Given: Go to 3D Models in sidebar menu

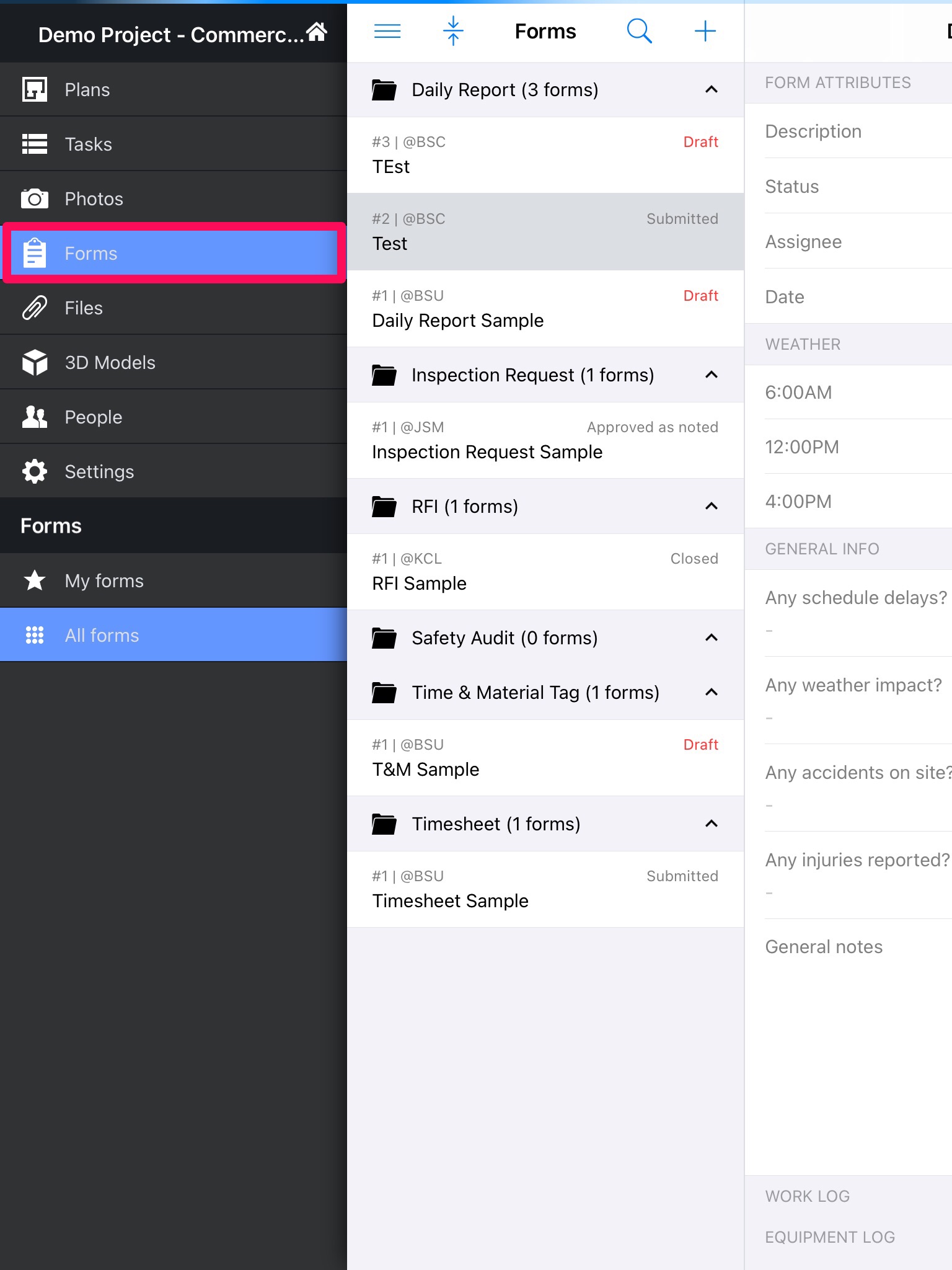Looking at the screenshot, I should 174,362.
